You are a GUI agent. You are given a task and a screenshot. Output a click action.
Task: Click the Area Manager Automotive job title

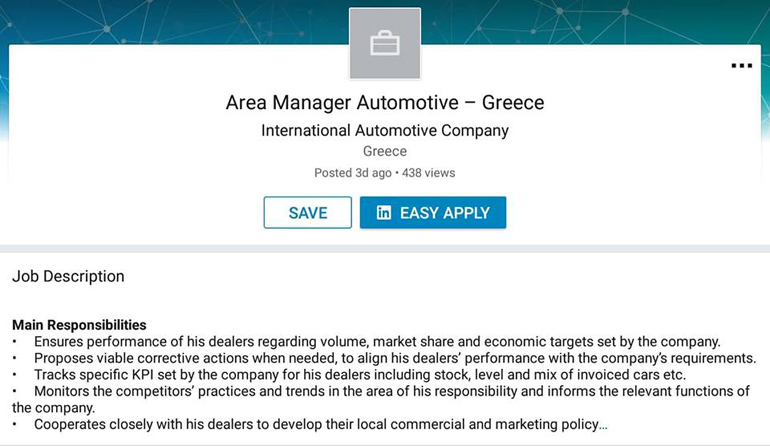[385, 103]
